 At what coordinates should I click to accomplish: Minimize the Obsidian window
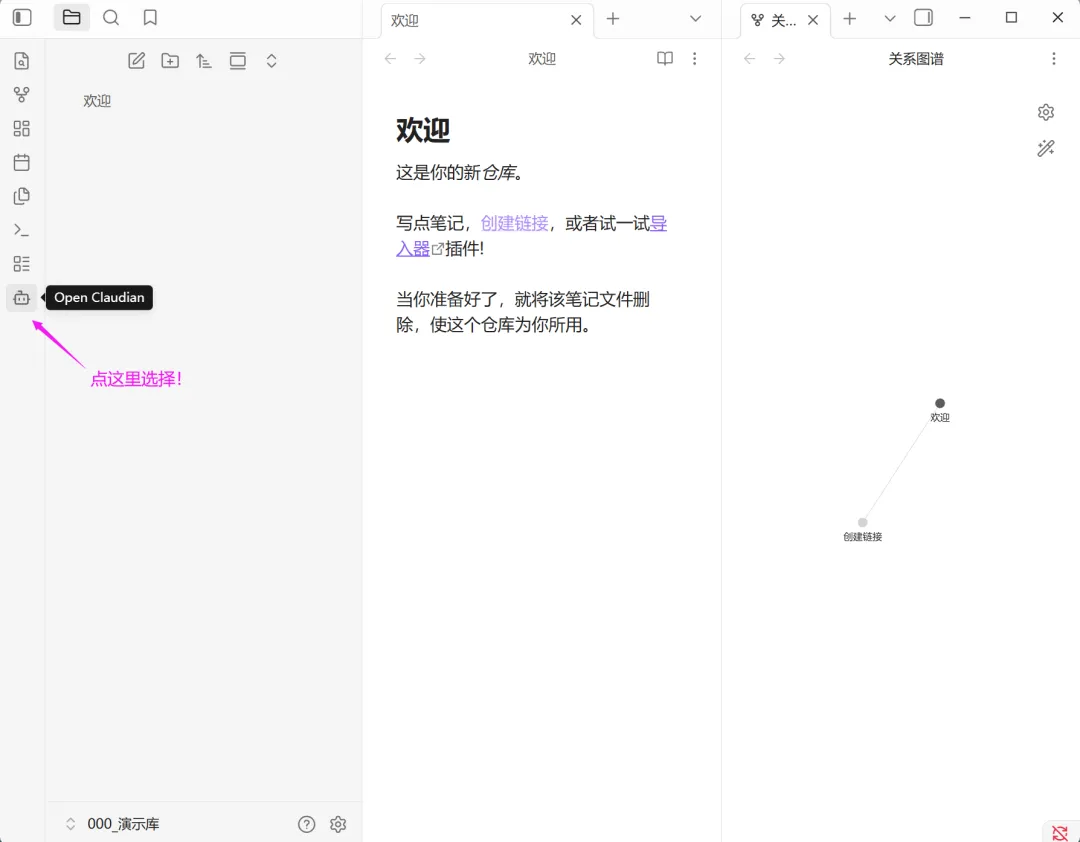tap(965, 18)
